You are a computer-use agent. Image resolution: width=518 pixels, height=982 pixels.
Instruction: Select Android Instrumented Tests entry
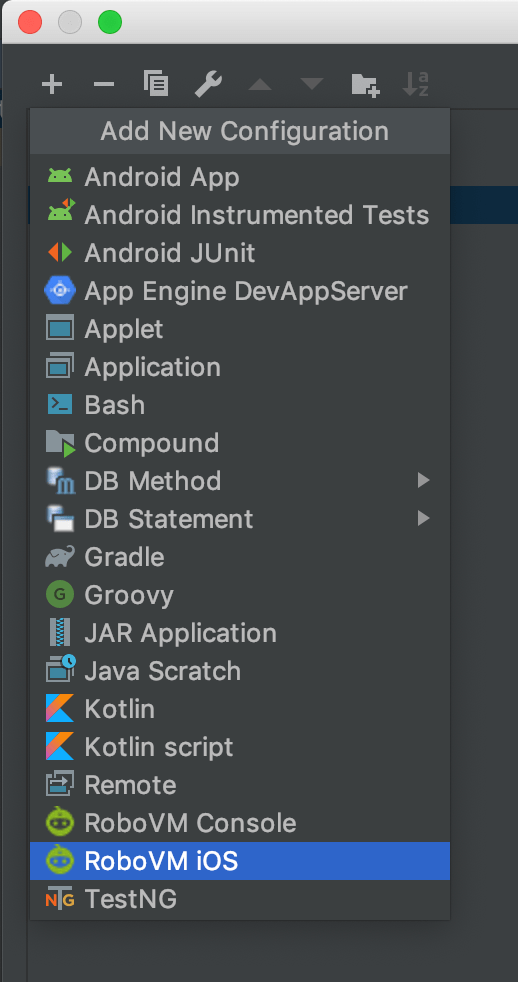[240, 215]
